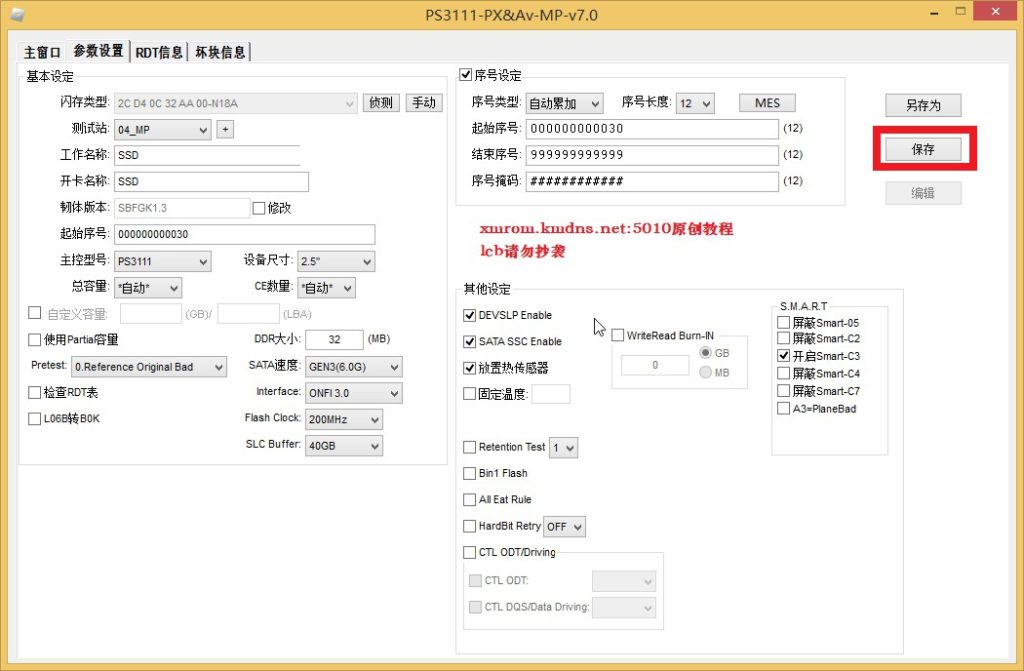
Task: Select the MB radio button
Action: click(x=706, y=373)
